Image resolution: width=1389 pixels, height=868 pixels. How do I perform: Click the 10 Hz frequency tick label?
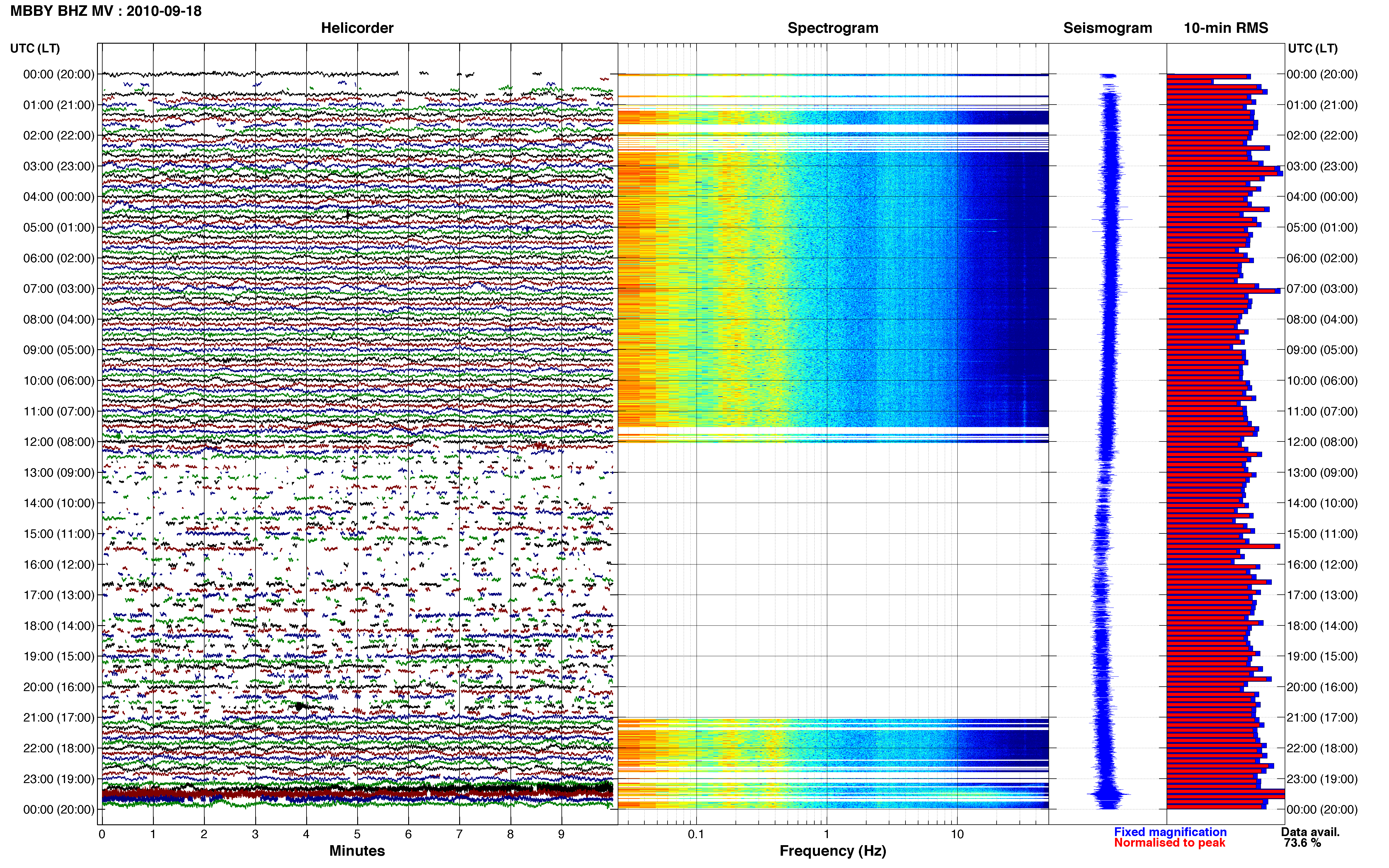957,834
